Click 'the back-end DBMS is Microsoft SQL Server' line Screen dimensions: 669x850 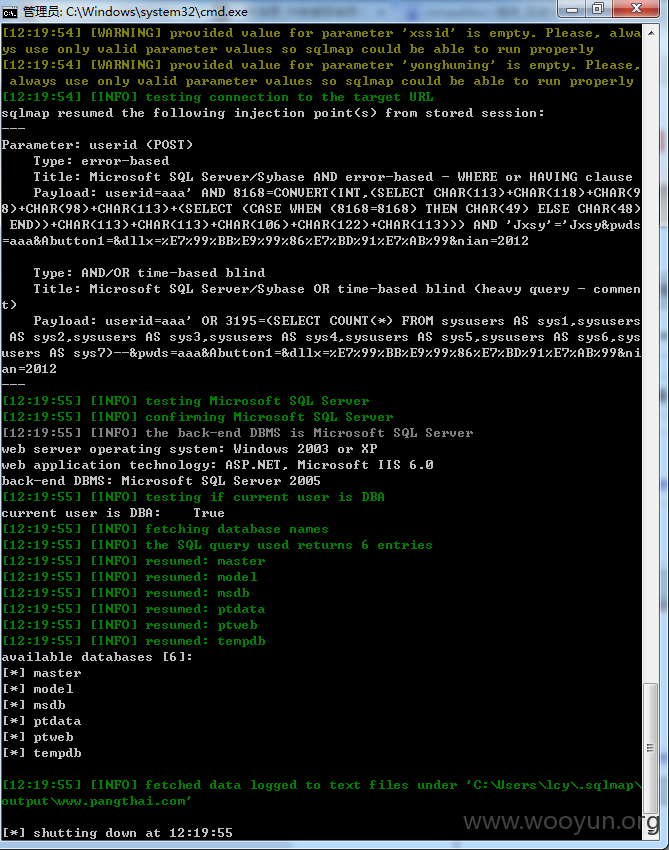tap(237, 433)
